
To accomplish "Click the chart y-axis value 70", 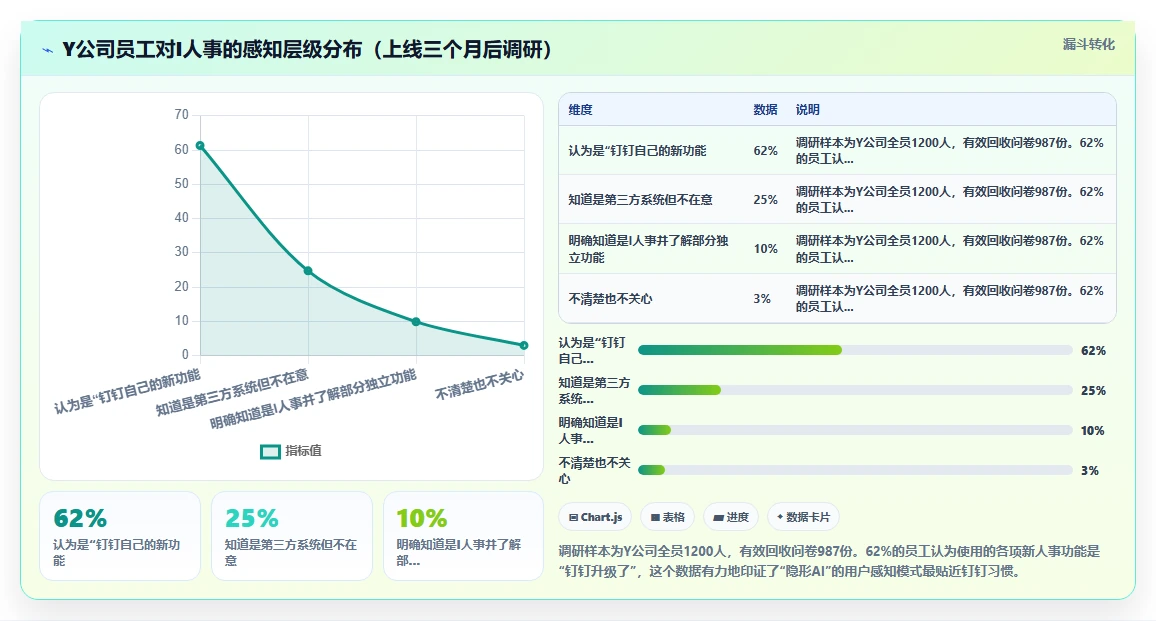I will (x=181, y=114).
